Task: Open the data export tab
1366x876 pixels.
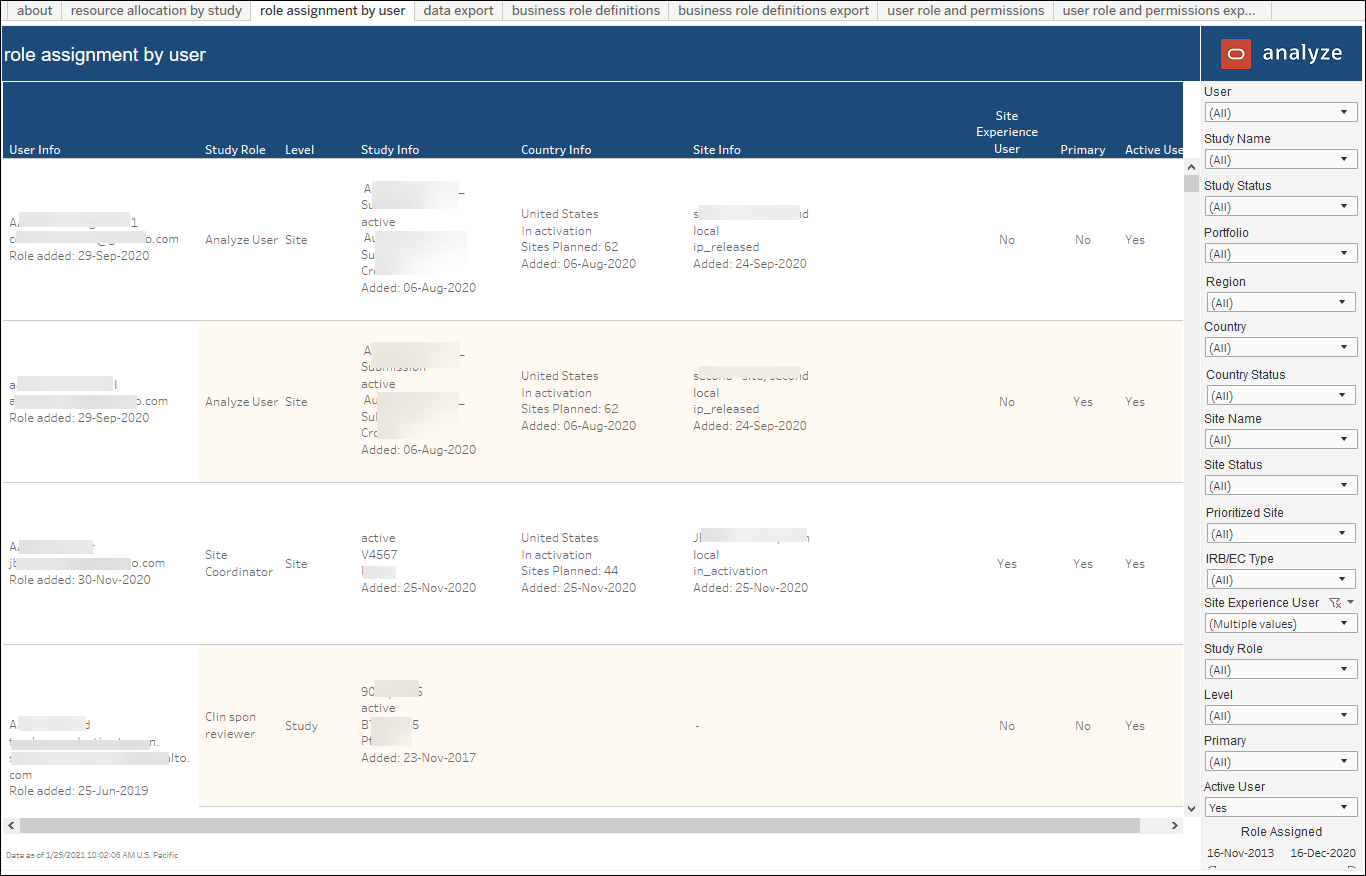Action: click(x=458, y=11)
